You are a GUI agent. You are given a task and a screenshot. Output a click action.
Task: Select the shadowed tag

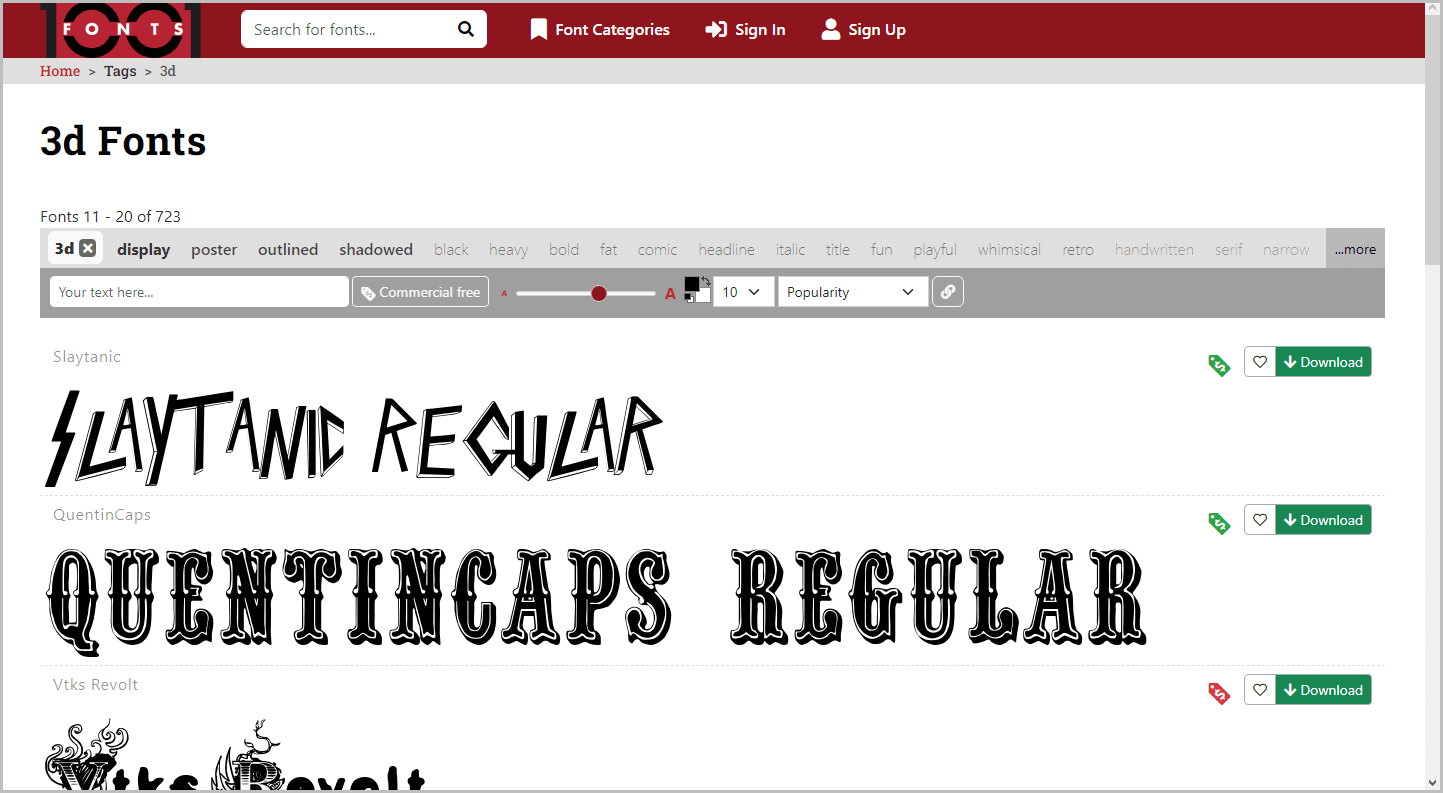(x=376, y=250)
